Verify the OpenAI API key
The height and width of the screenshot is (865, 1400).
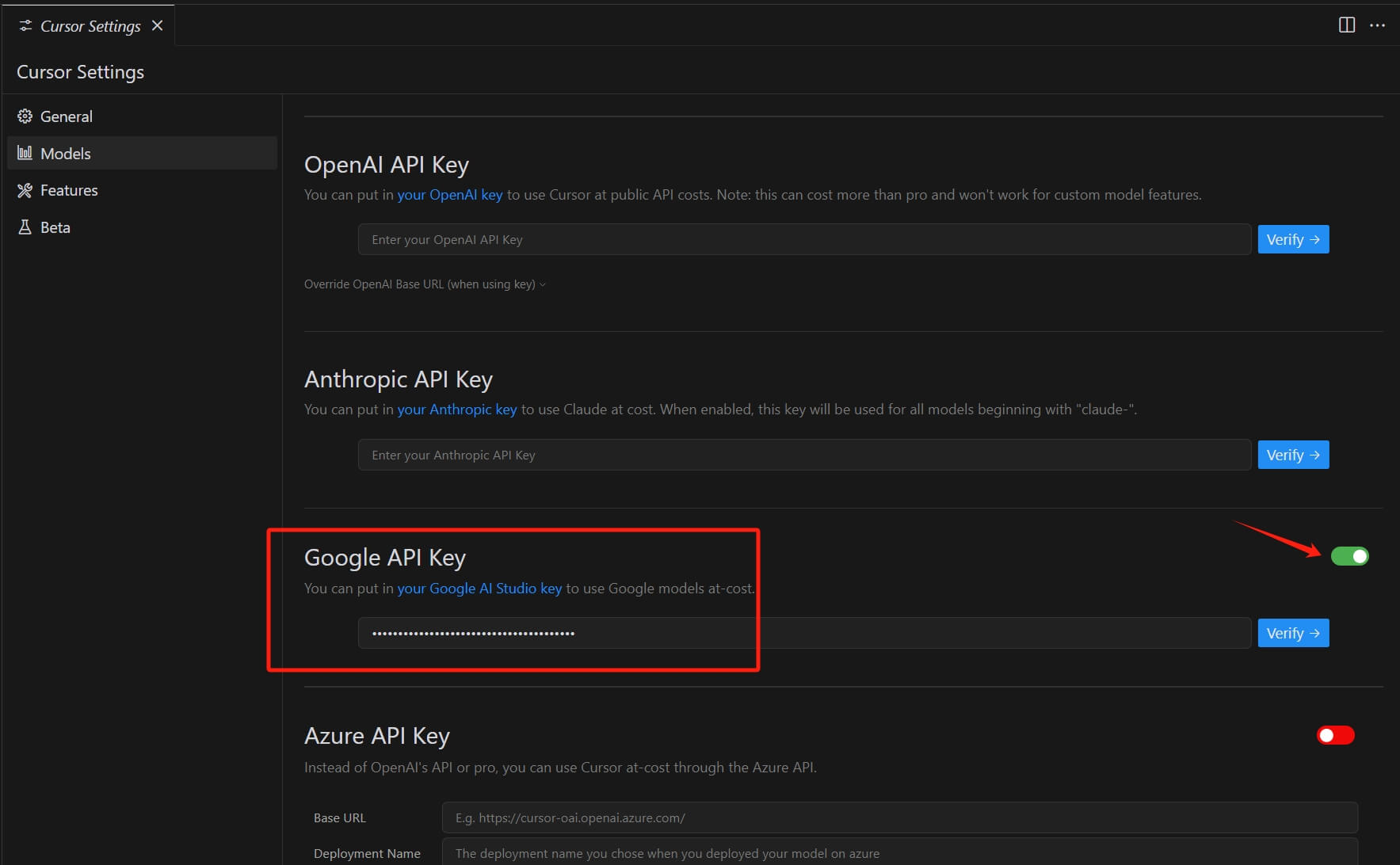[1292, 239]
